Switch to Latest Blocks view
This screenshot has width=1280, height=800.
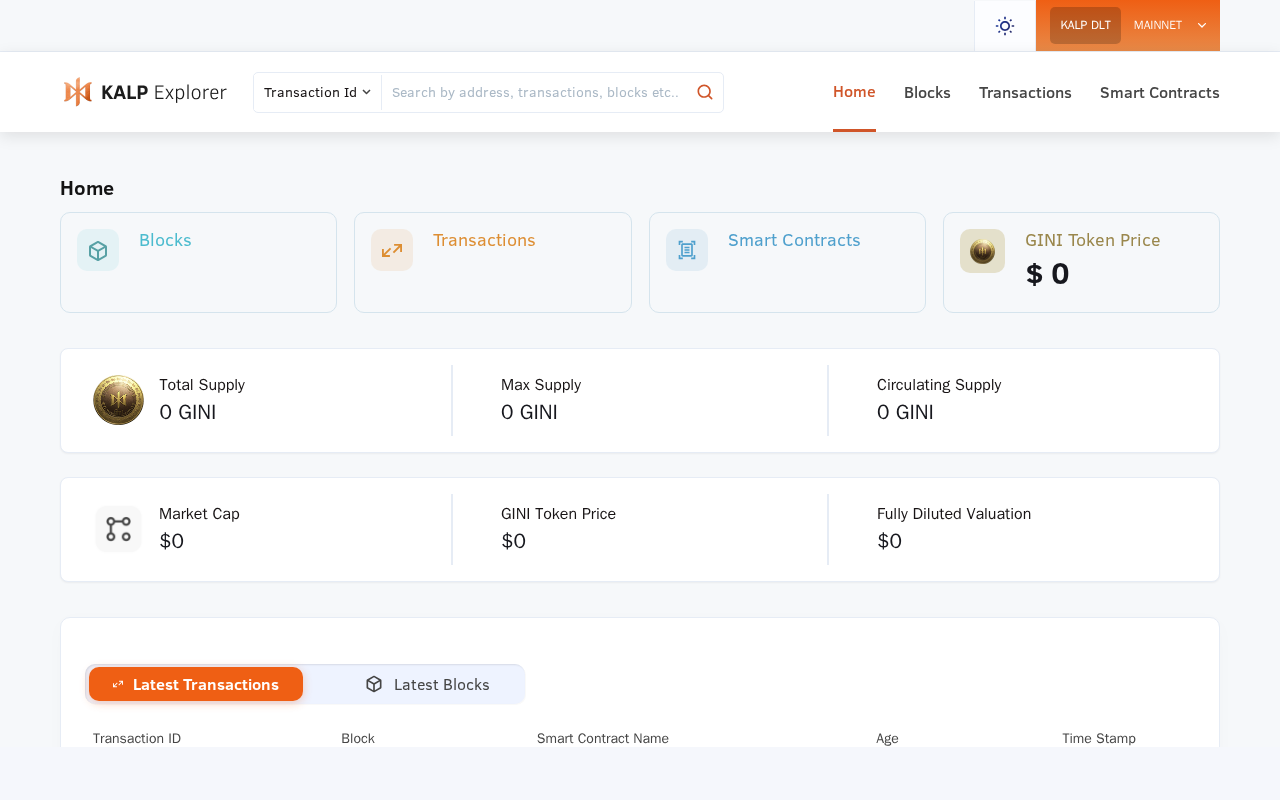tap(427, 684)
